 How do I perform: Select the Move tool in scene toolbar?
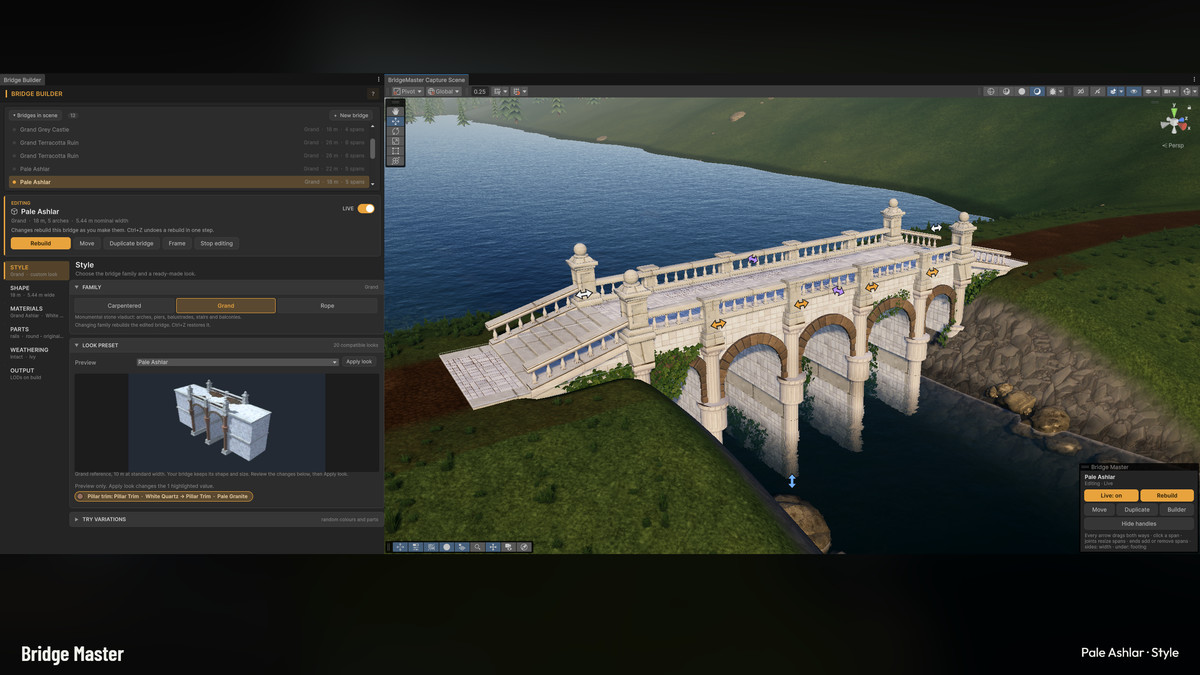tap(395, 121)
